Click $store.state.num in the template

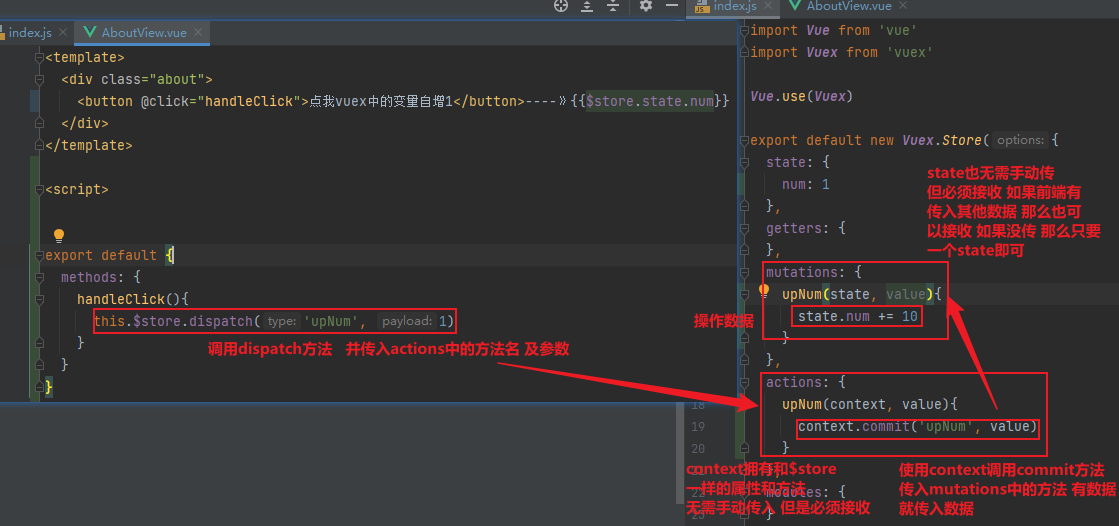[649, 101]
